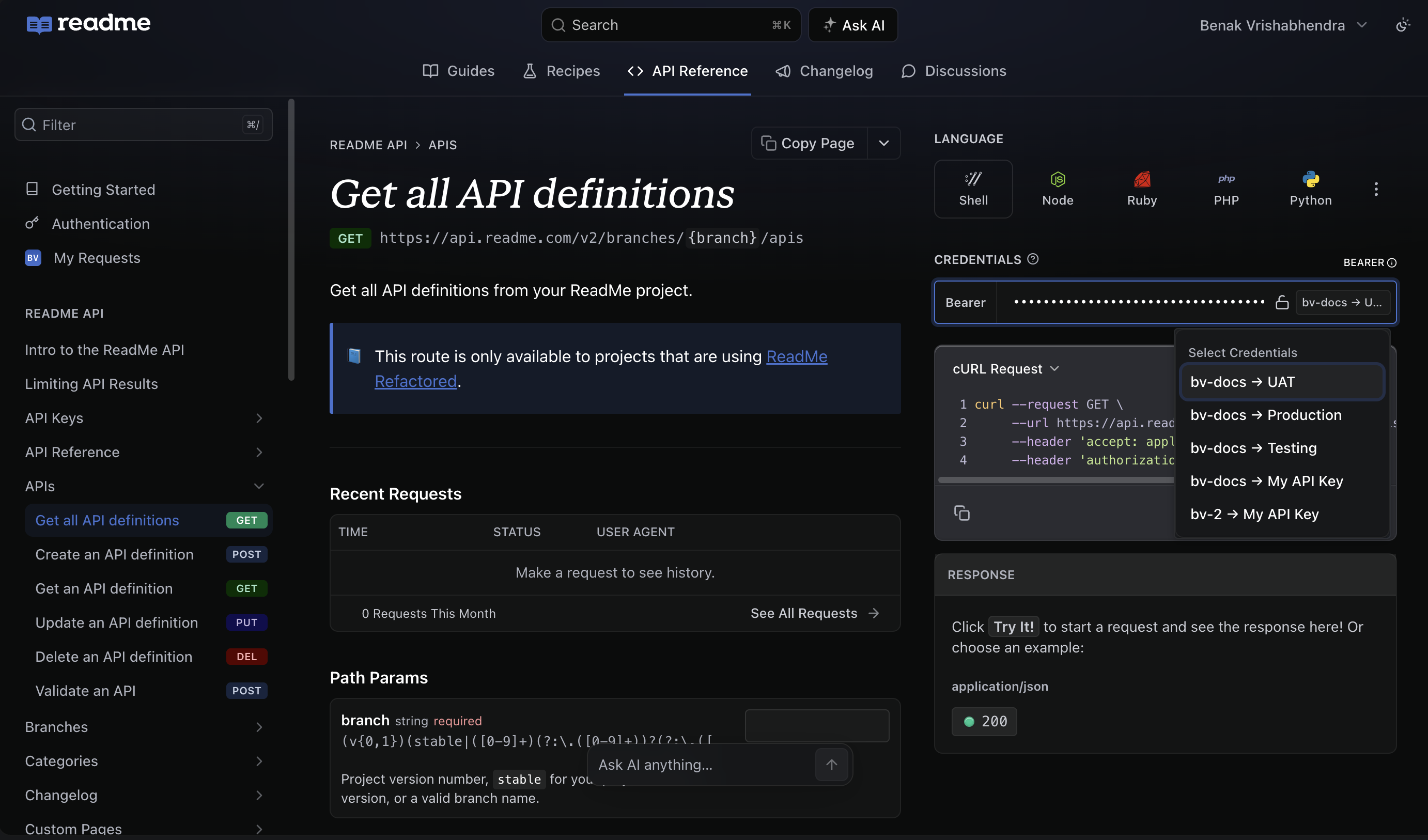The image size is (1428, 840).
Task: Open more languages three-dot menu
Action: tap(1375, 189)
